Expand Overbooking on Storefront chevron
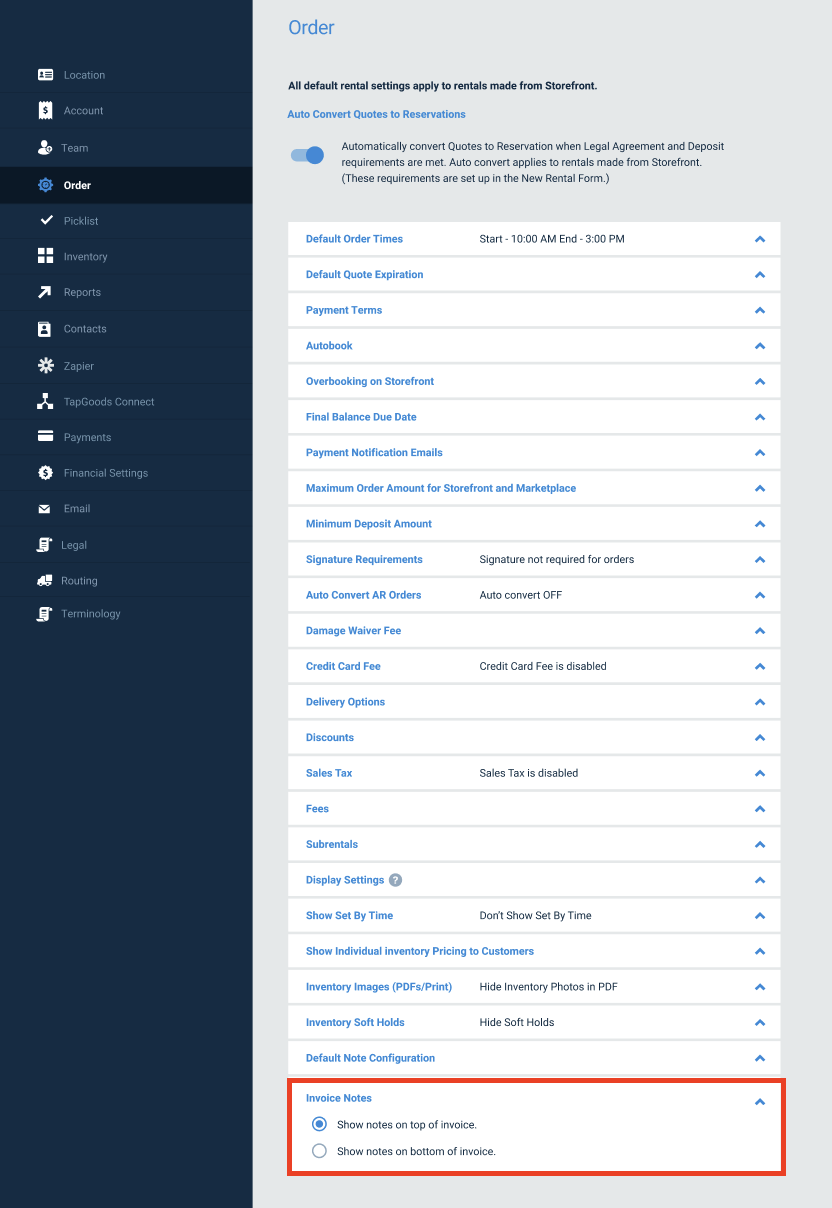Screen dimensions: 832x1208 coord(760,382)
